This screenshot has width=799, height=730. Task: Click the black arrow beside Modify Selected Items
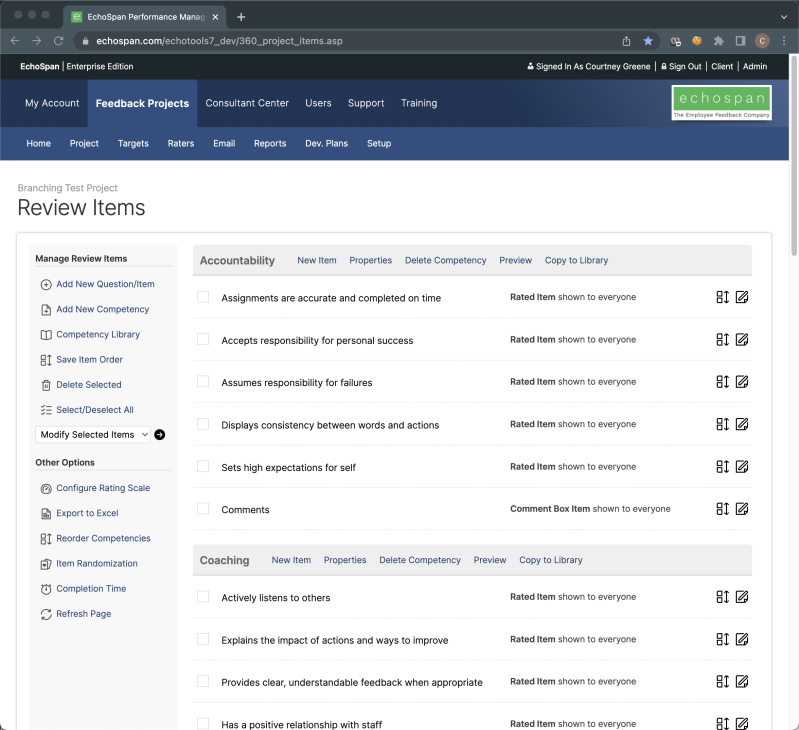point(160,435)
